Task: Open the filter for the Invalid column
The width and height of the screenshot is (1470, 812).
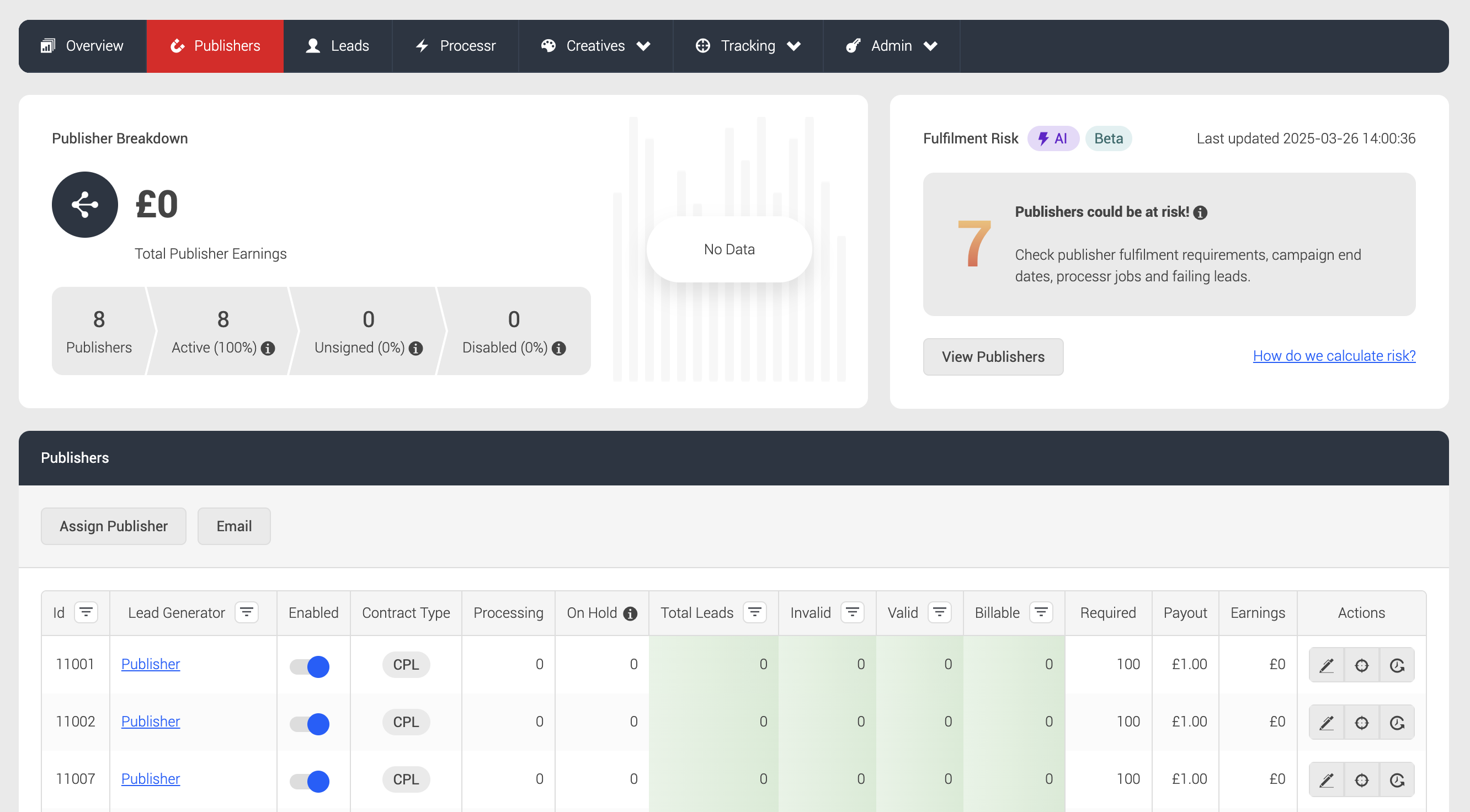Action: [852, 612]
